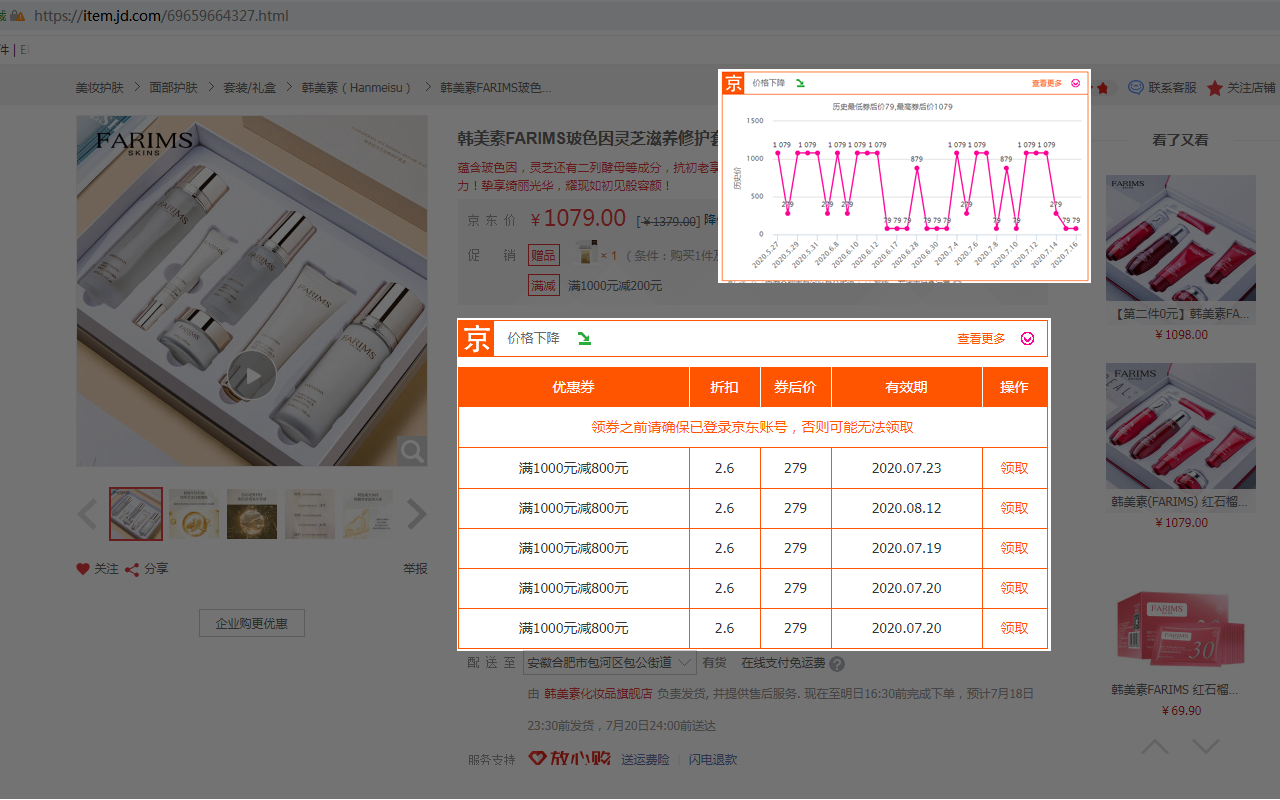Click the 优惠券 table column header
The height and width of the screenshot is (800, 1280).
pos(573,387)
